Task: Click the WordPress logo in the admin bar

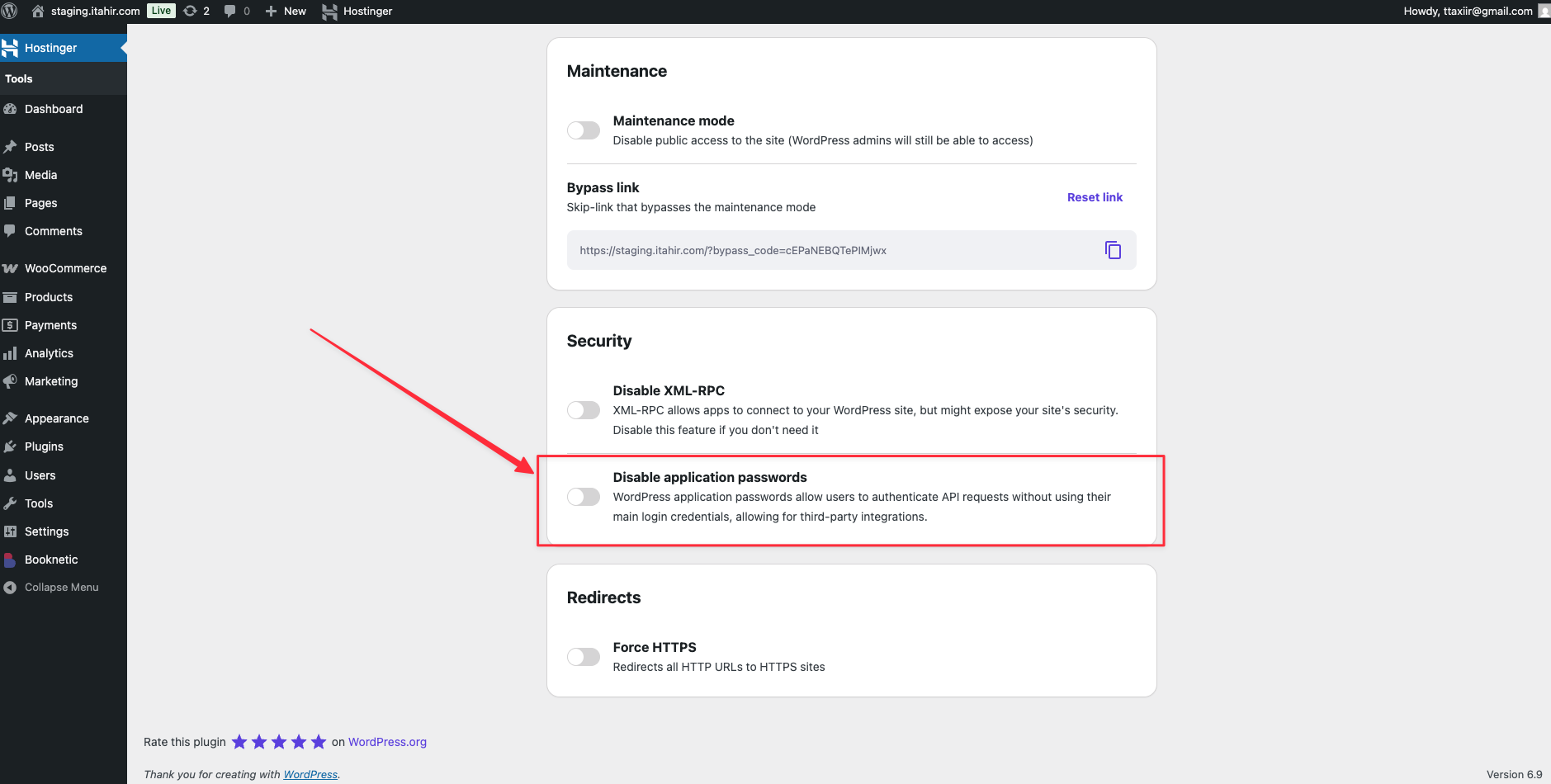Action: [x=10, y=11]
